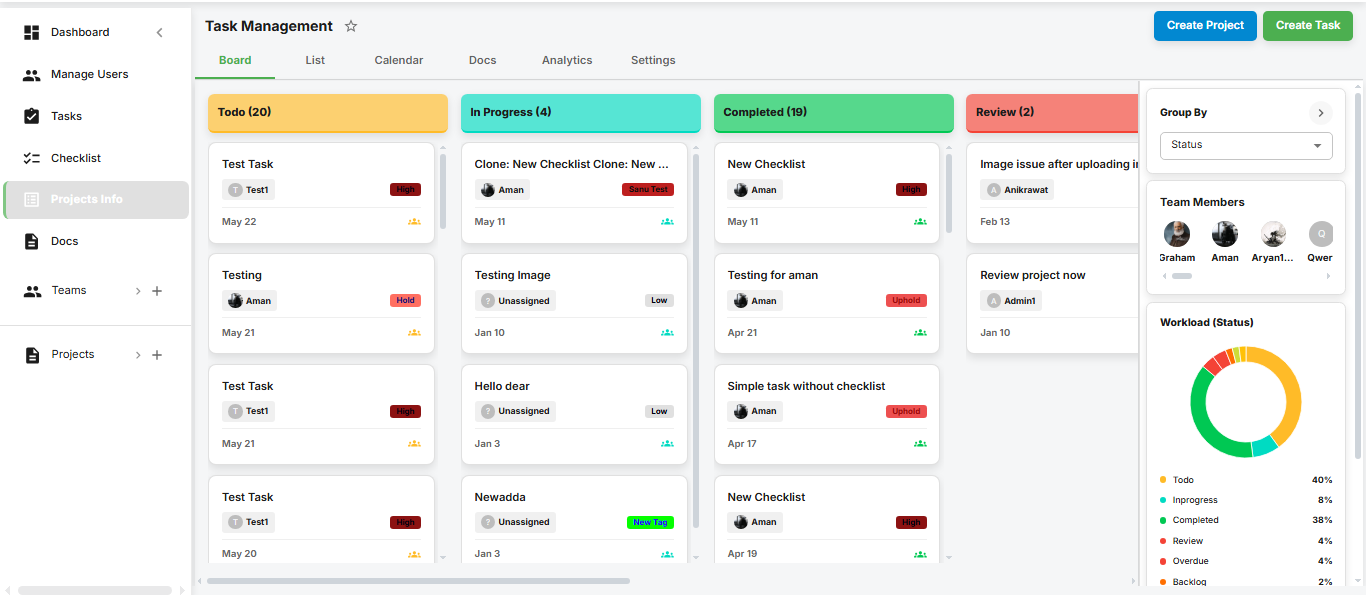Open the Analytics tab

click(x=567, y=60)
